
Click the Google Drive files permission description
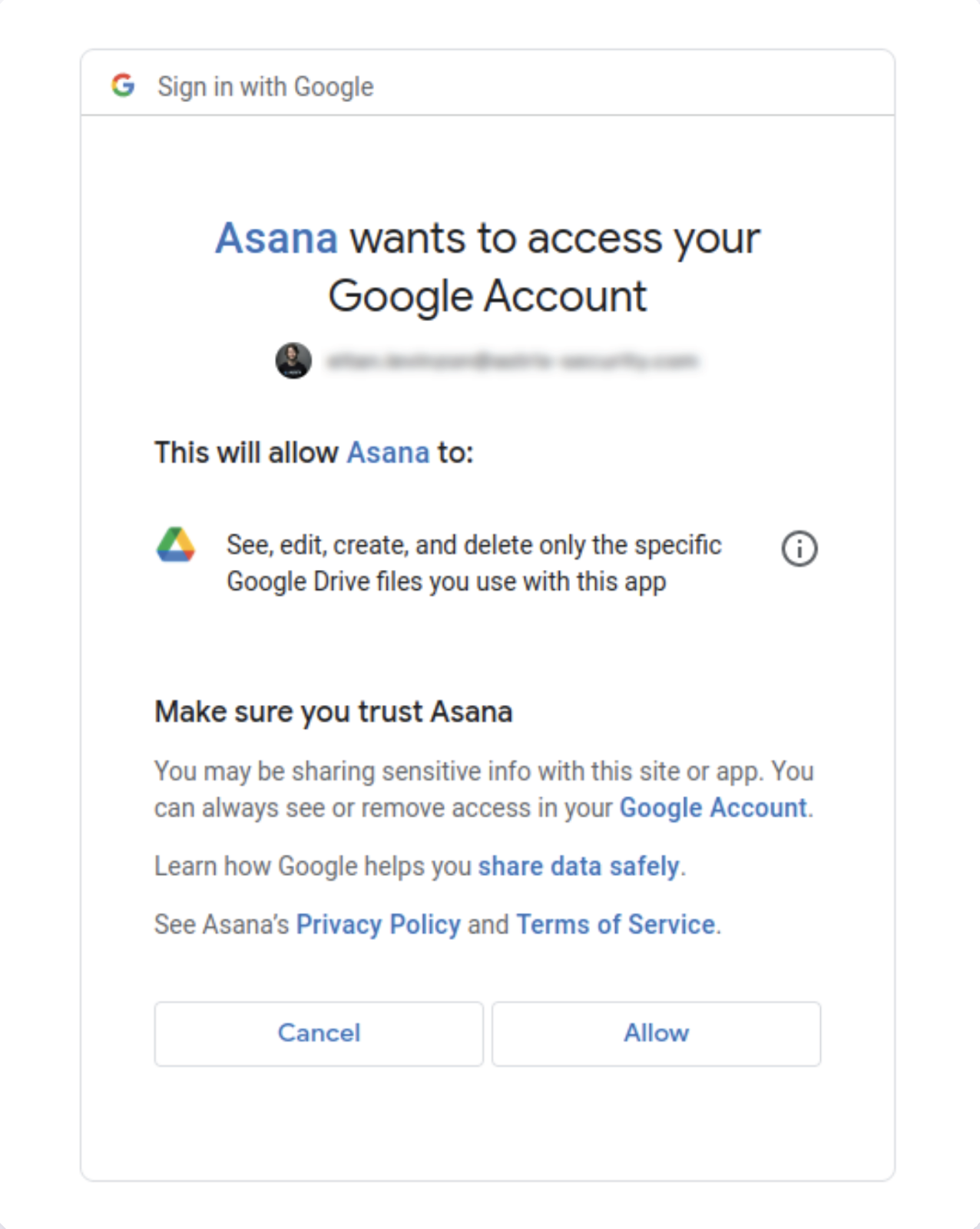474,563
